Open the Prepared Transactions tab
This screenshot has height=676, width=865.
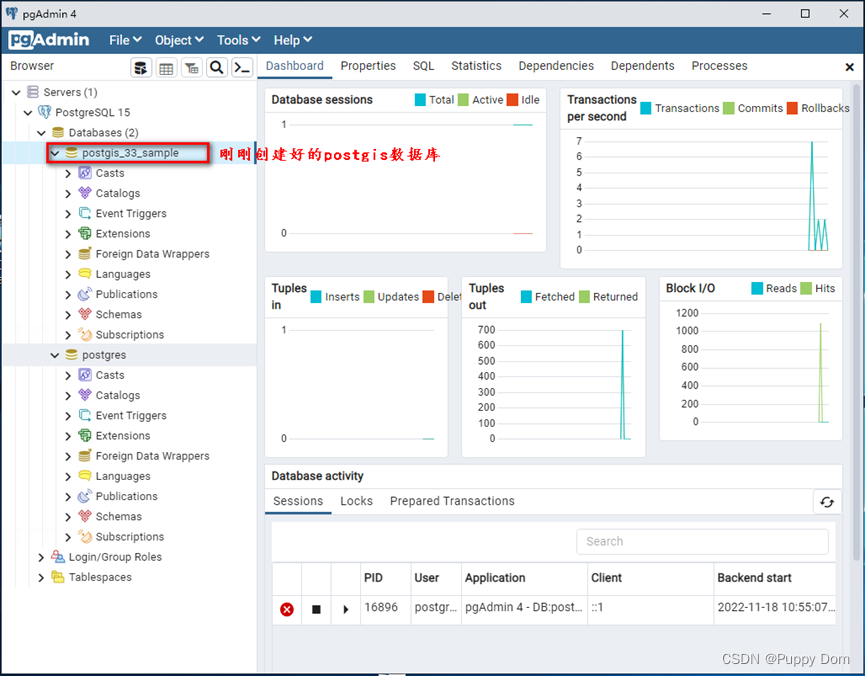click(452, 501)
